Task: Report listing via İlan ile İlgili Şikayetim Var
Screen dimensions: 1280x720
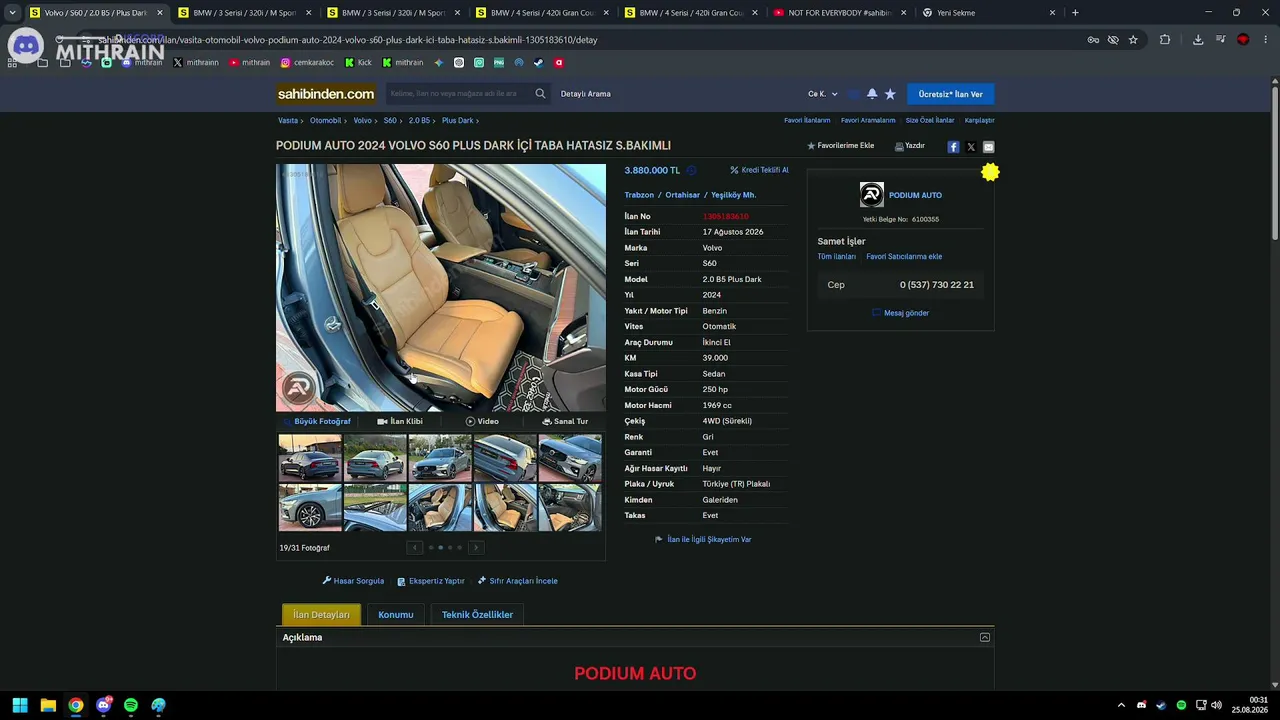Action: 703,539
